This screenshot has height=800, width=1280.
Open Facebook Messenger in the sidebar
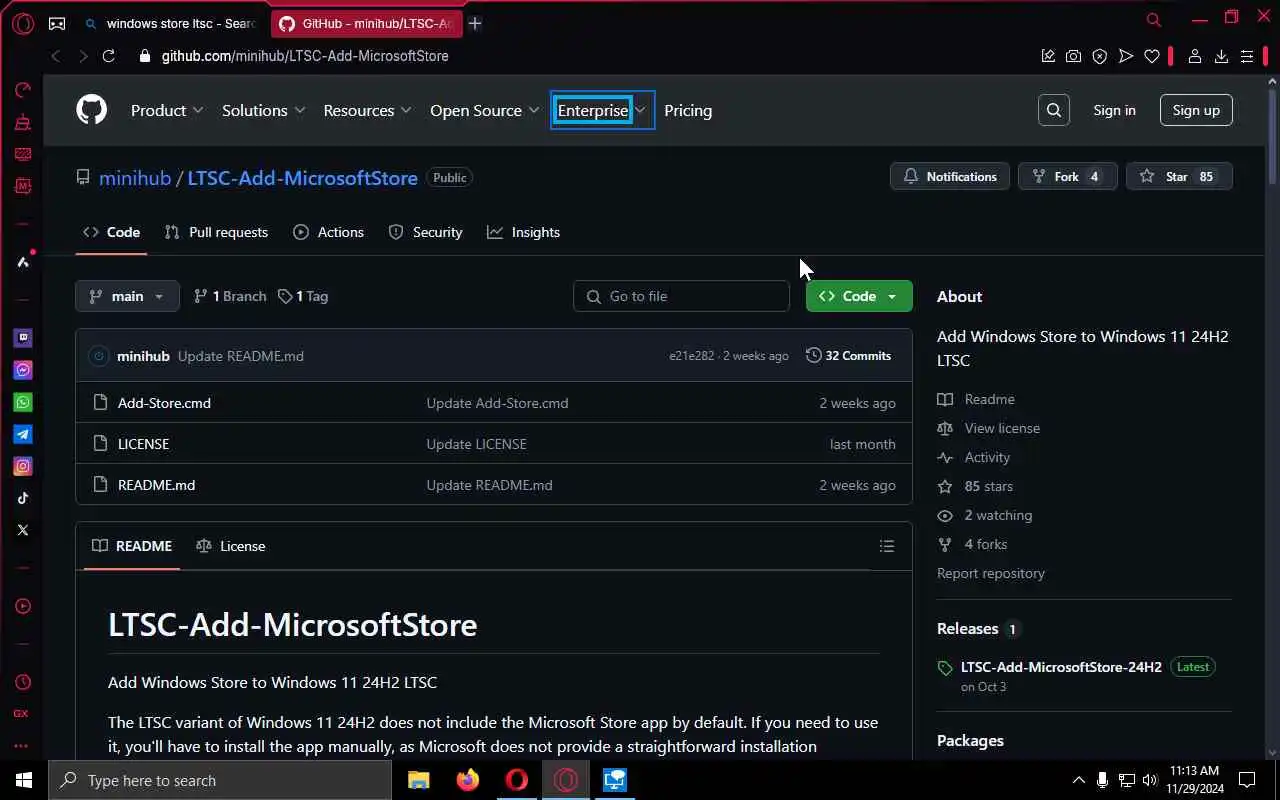pos(22,370)
